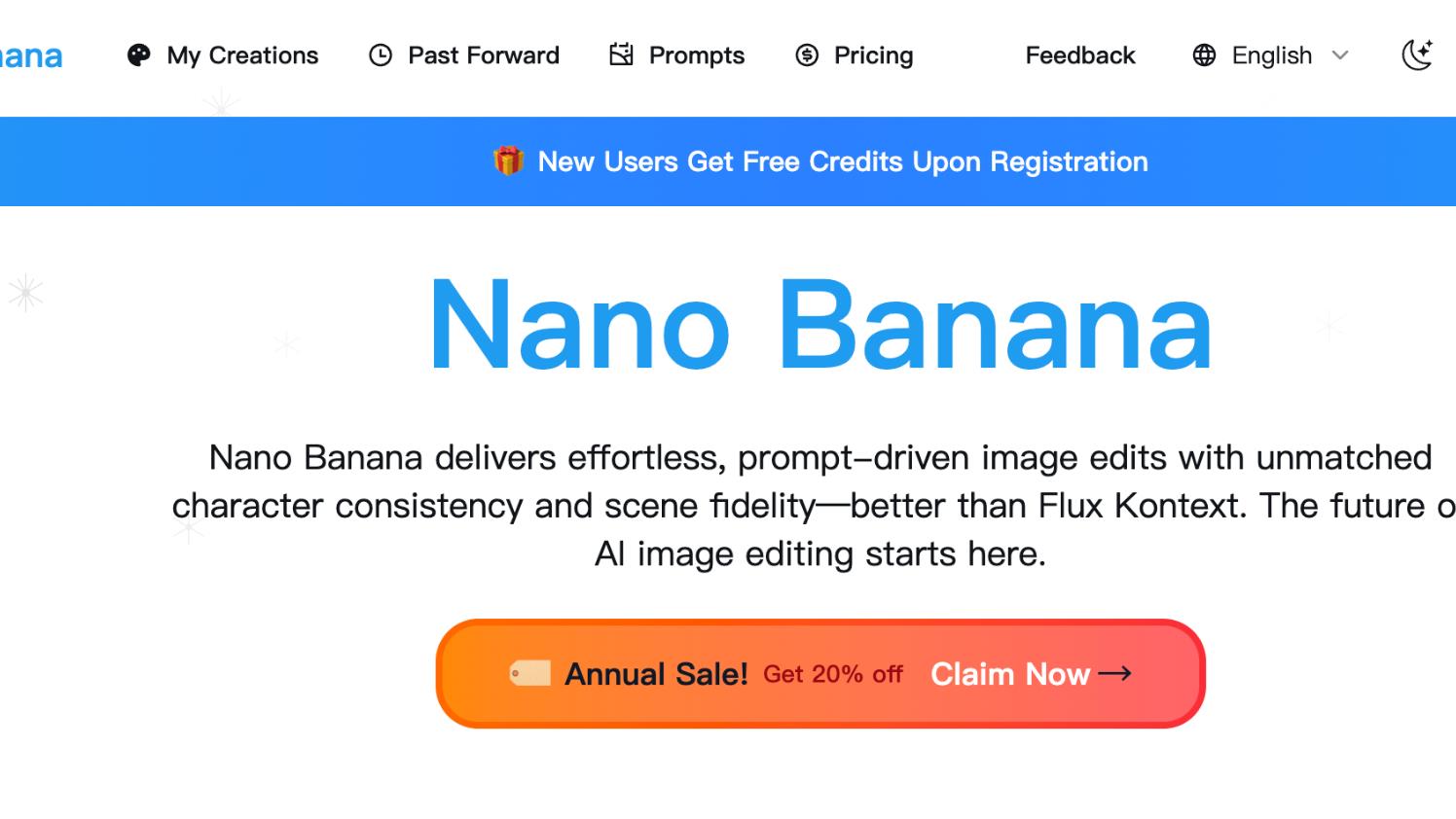
Task: Click the arrow after Claim Now
Action: [1114, 673]
